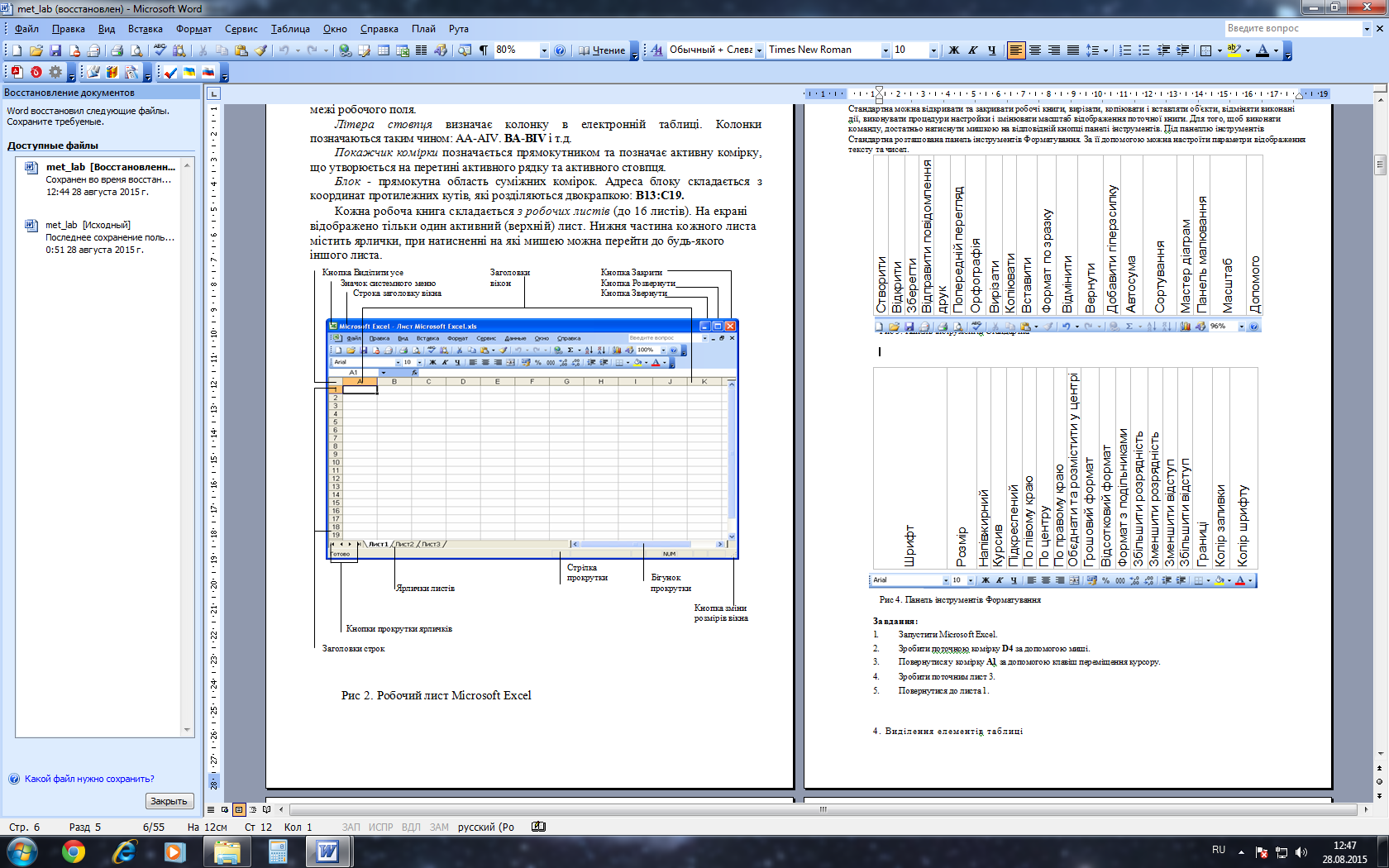Toggle center alignment
Screen dimensions: 1389x868
[1035, 50]
